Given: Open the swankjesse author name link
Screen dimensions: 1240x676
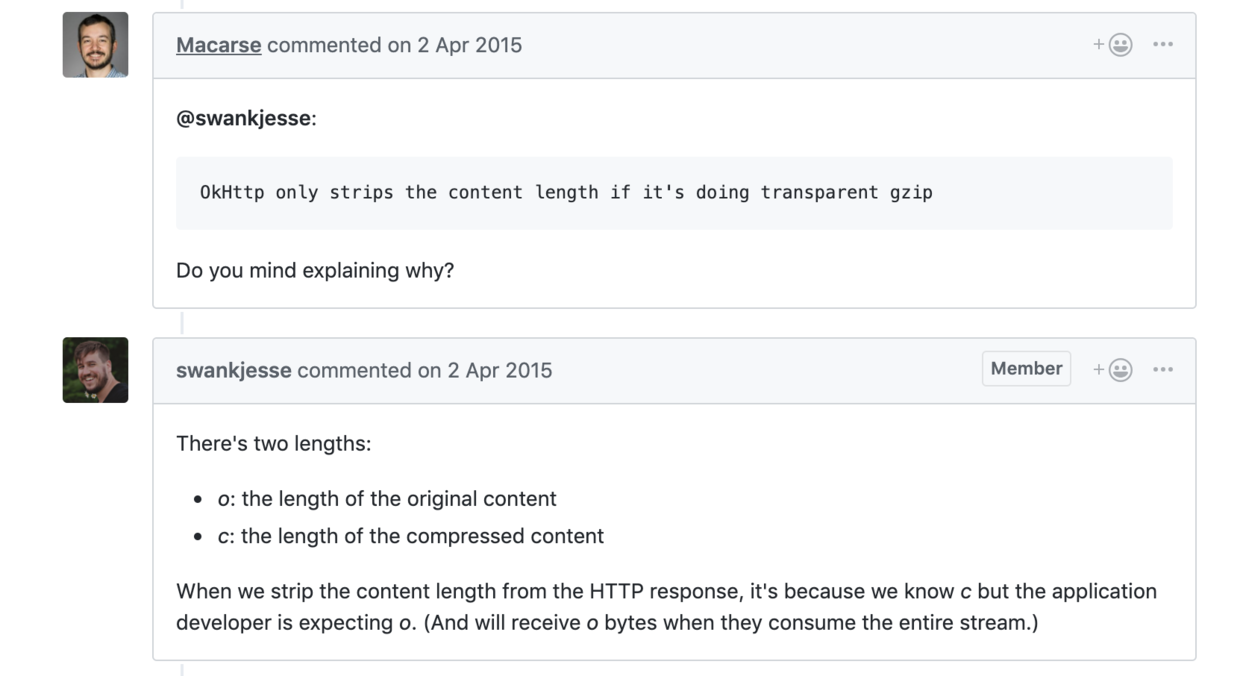Looking at the screenshot, I should tap(233, 370).
